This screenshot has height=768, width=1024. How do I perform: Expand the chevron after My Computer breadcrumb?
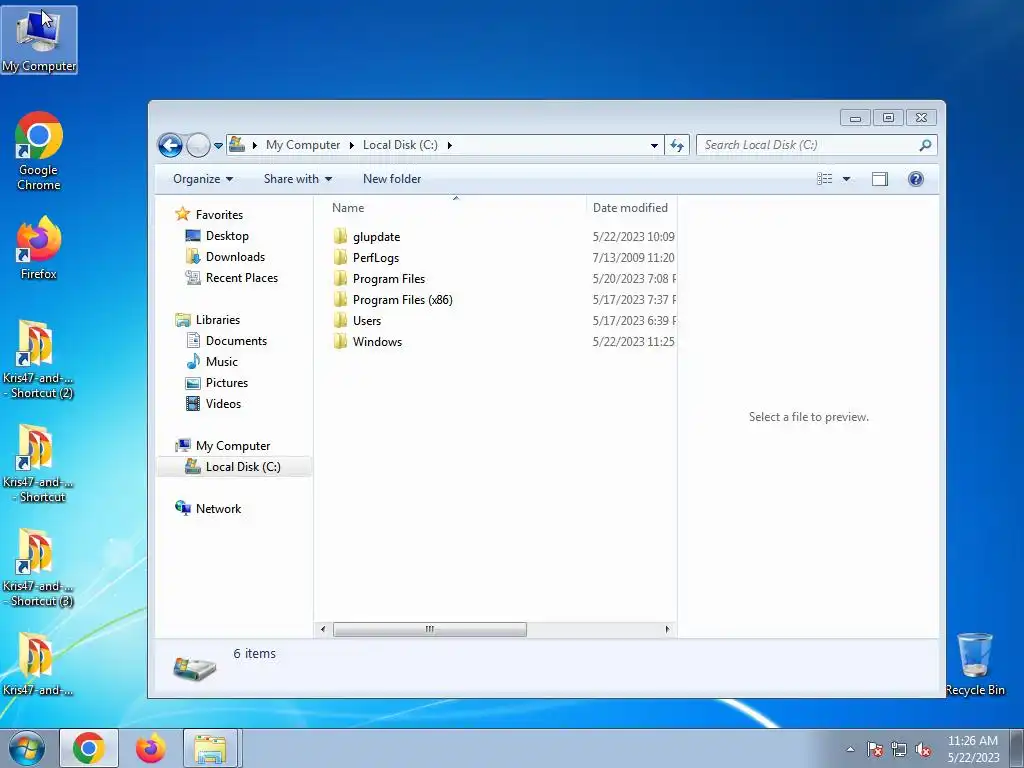point(351,145)
